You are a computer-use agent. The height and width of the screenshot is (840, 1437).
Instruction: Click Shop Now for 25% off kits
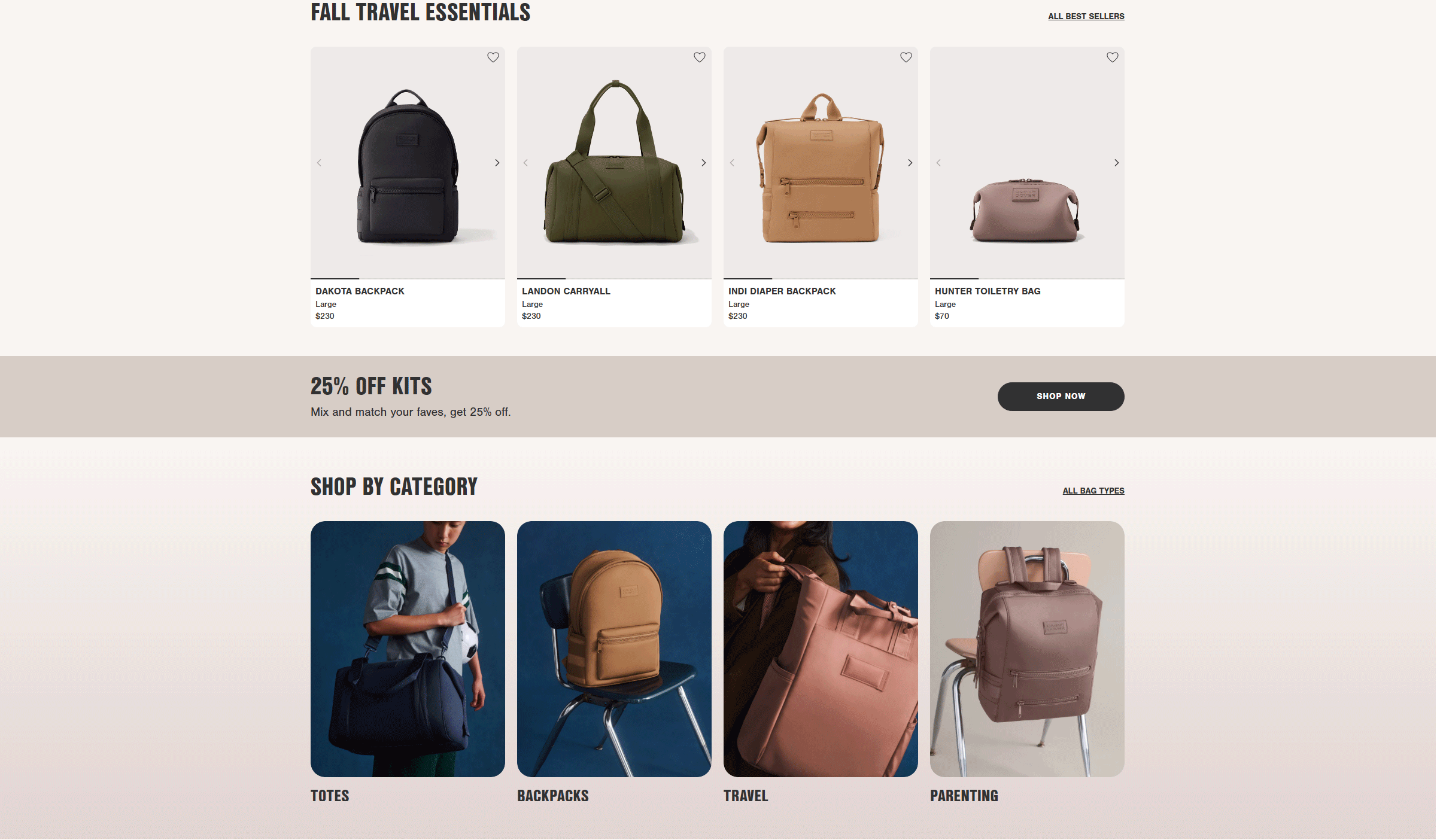pyautogui.click(x=1061, y=397)
